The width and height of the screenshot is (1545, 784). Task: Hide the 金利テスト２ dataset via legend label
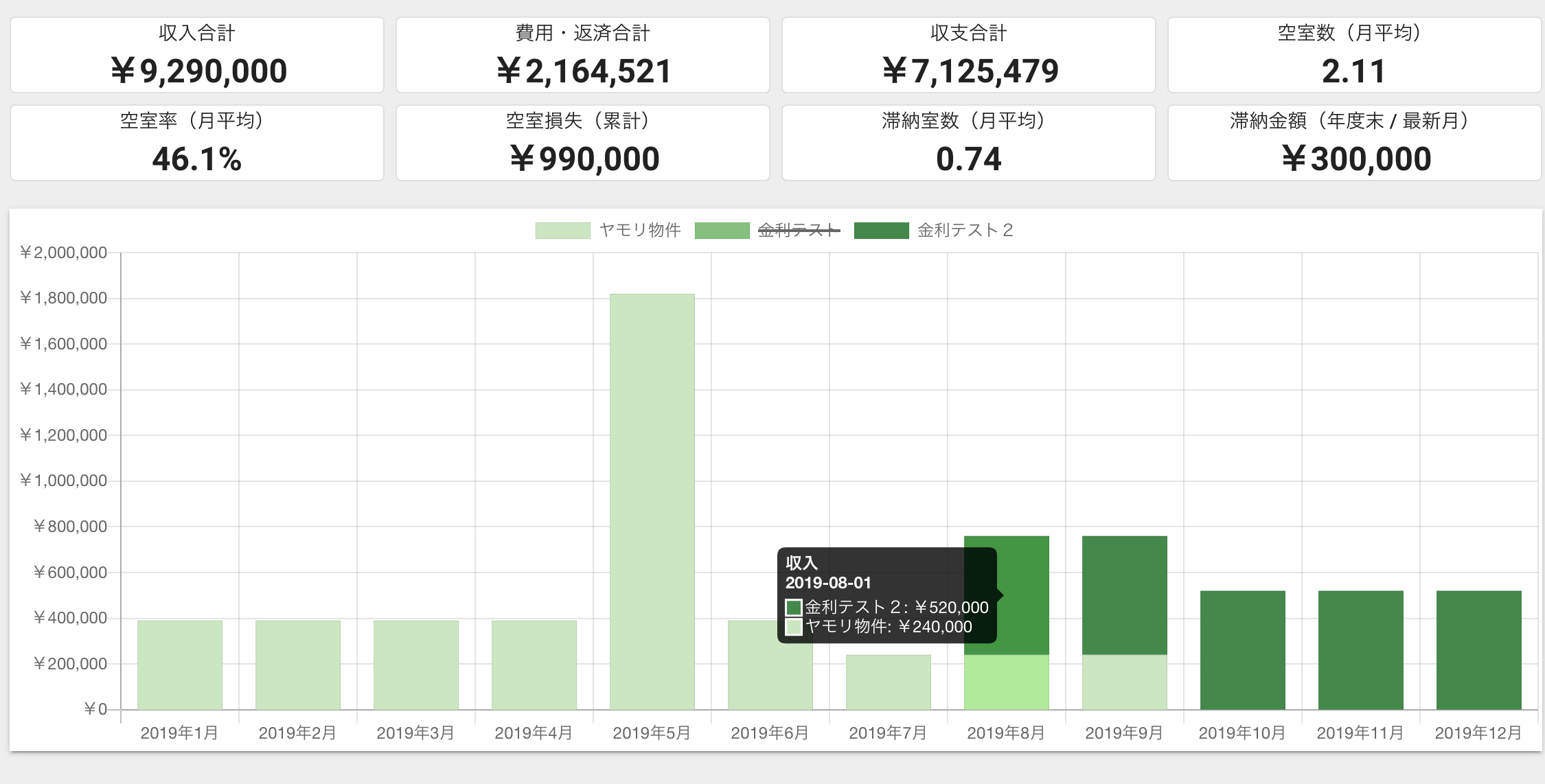965,231
